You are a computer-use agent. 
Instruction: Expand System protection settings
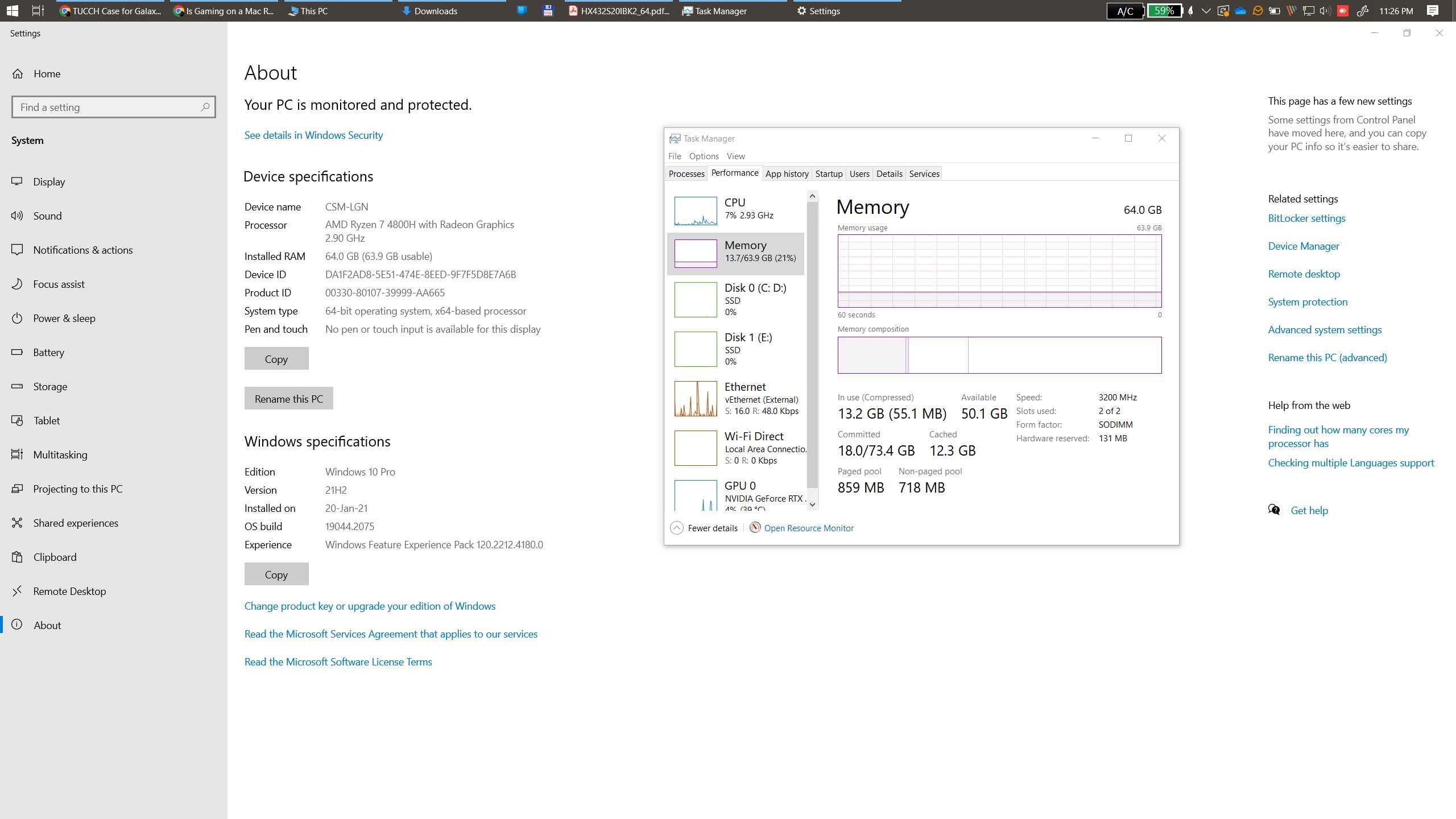[1307, 301]
